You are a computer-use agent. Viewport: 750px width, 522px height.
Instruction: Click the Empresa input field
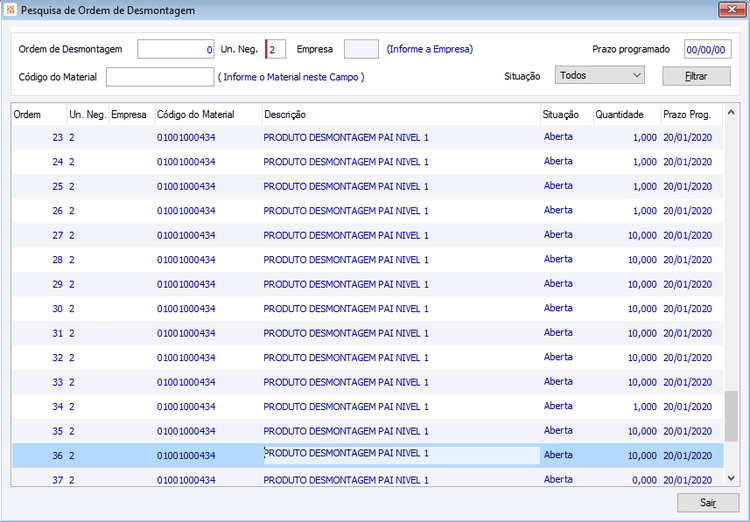(360, 49)
